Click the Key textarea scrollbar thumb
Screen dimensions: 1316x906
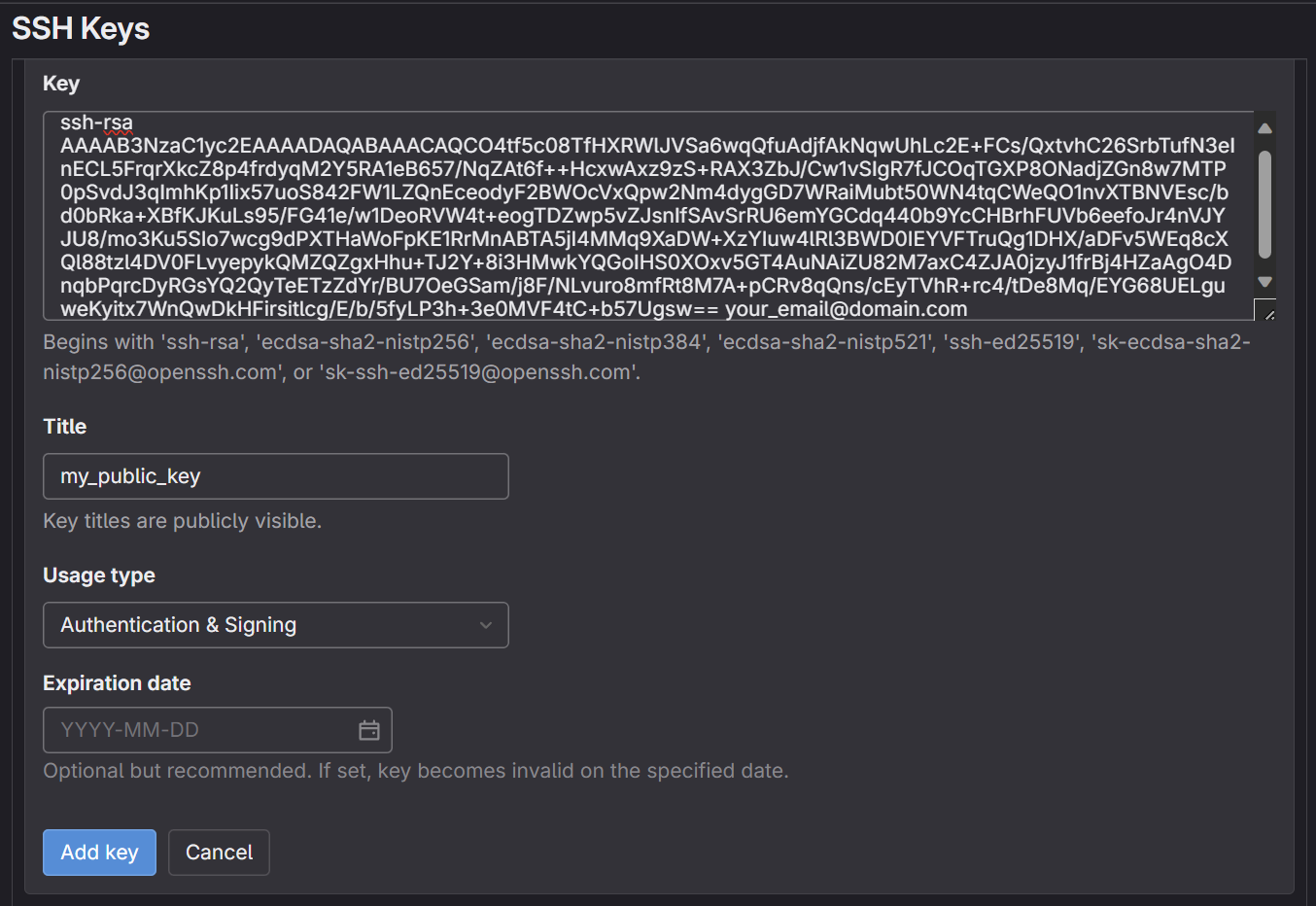click(1264, 204)
